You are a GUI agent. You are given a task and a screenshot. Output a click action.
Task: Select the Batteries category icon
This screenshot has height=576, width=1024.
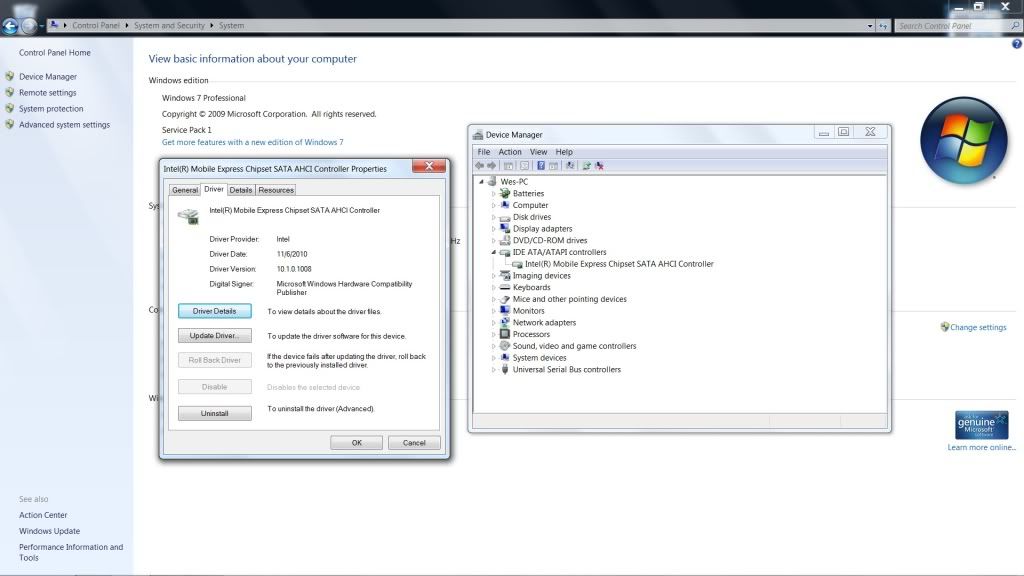[x=505, y=193]
